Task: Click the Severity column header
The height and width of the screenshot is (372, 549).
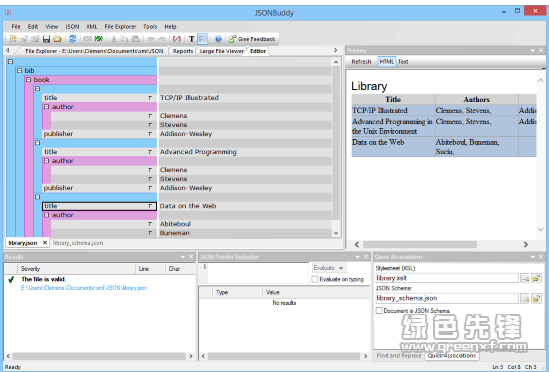Action: [x=76, y=269]
